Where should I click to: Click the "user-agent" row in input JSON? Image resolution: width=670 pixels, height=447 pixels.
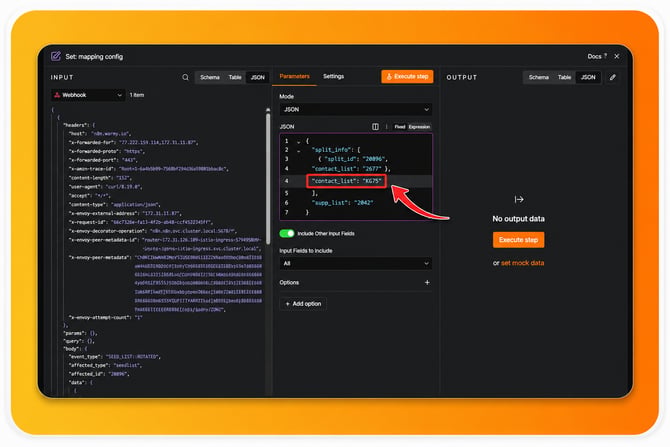coord(105,186)
